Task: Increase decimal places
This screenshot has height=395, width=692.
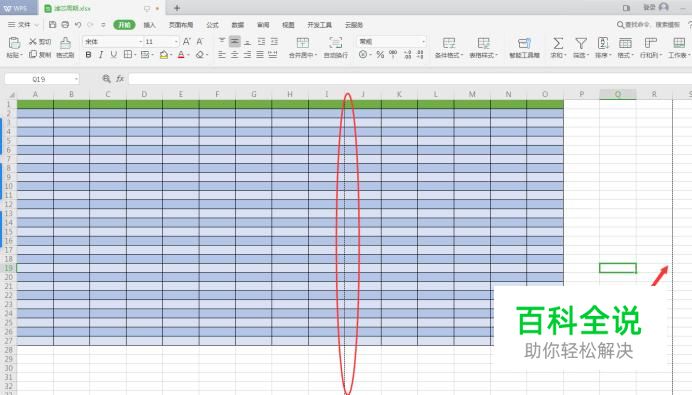Action: pos(407,55)
